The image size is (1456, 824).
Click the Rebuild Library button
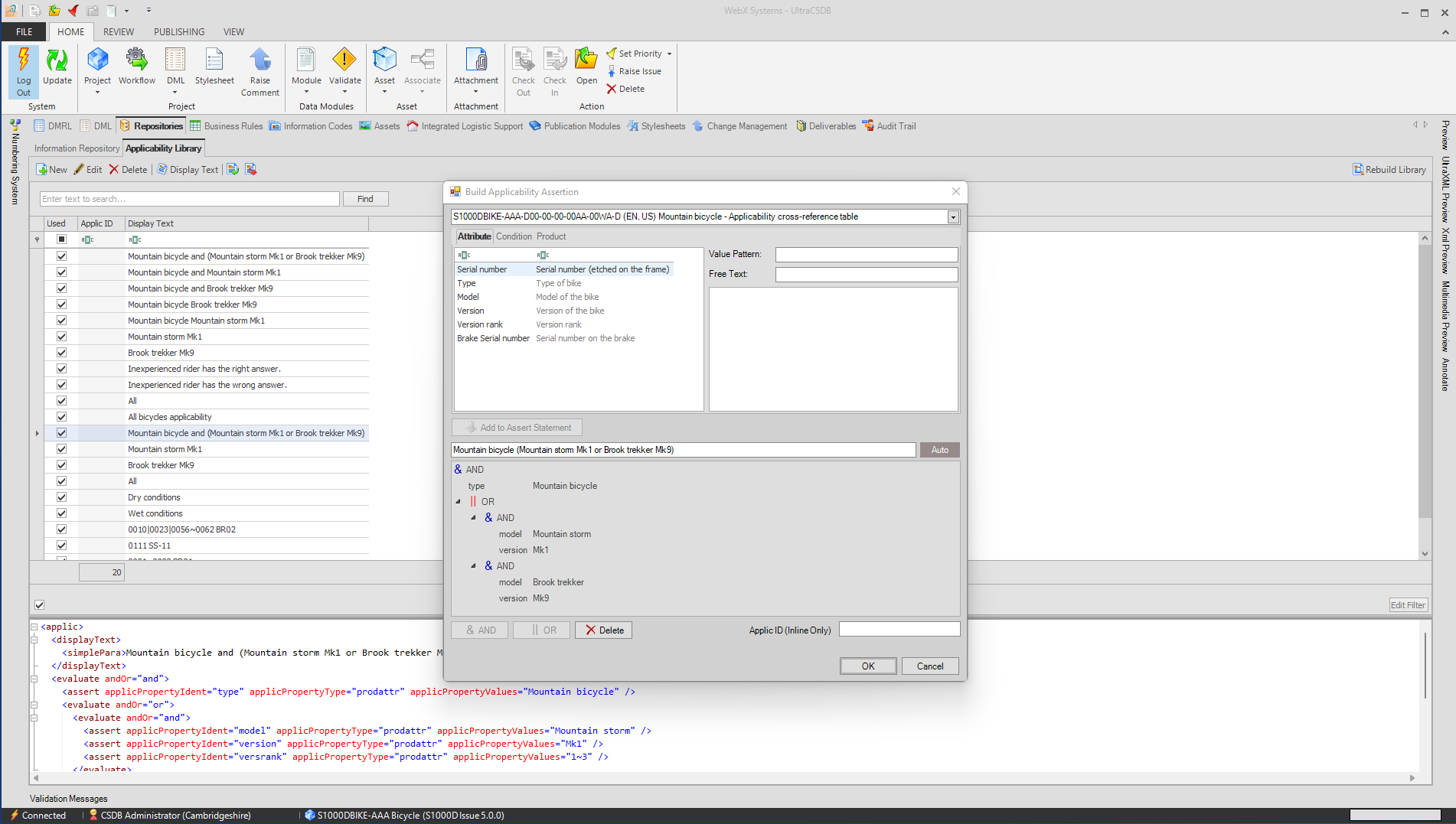point(1389,170)
